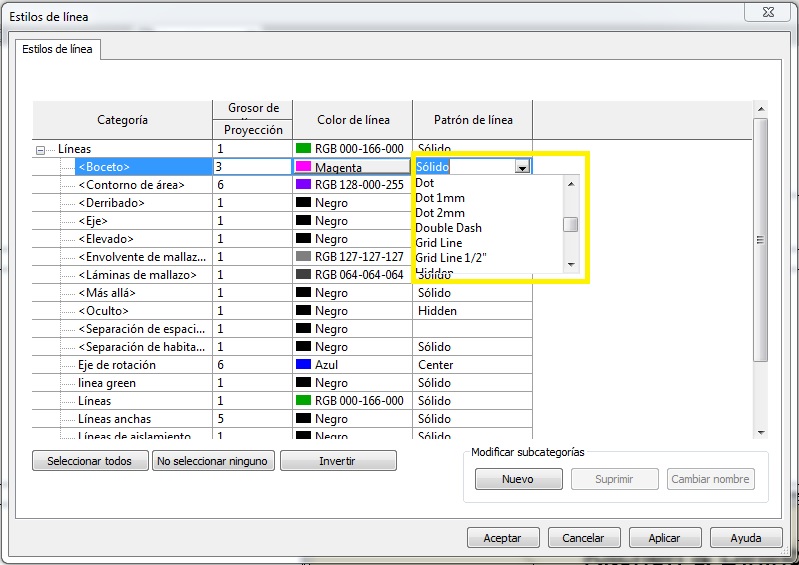Pick Grid Line pattern option
The width and height of the screenshot is (799, 565).
tap(439, 243)
